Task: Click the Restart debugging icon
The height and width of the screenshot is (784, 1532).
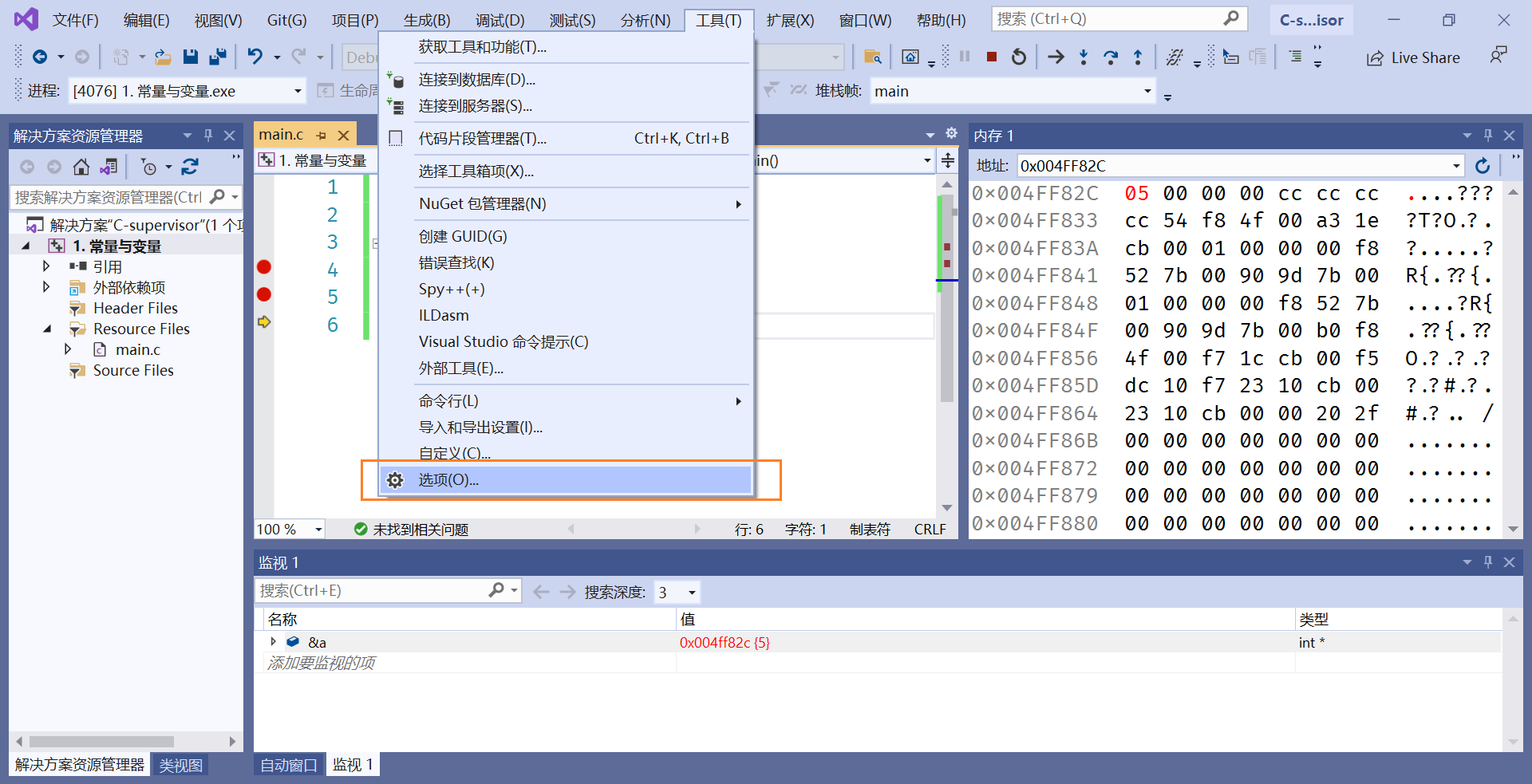Action: point(1019,57)
